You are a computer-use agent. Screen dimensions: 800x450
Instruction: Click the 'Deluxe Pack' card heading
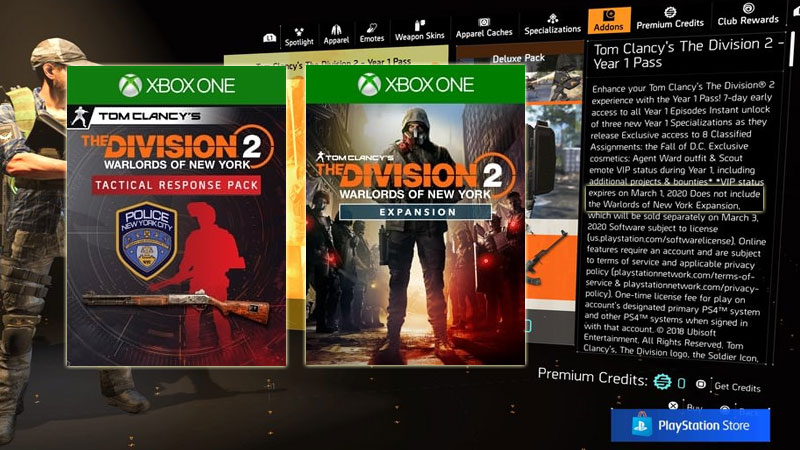click(518, 58)
